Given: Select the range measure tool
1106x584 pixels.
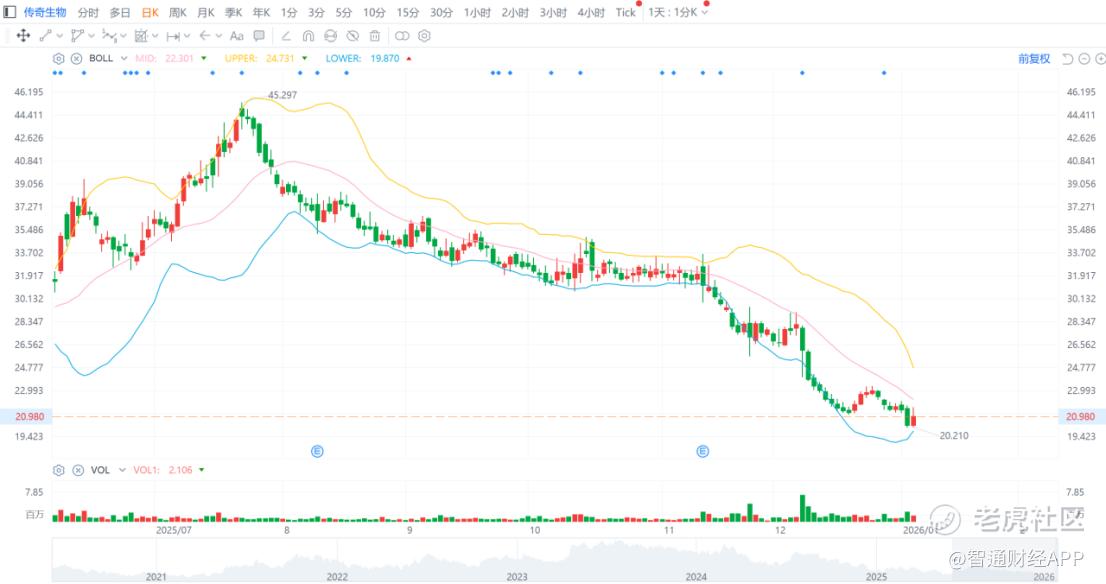Looking at the screenshot, I should 173,35.
